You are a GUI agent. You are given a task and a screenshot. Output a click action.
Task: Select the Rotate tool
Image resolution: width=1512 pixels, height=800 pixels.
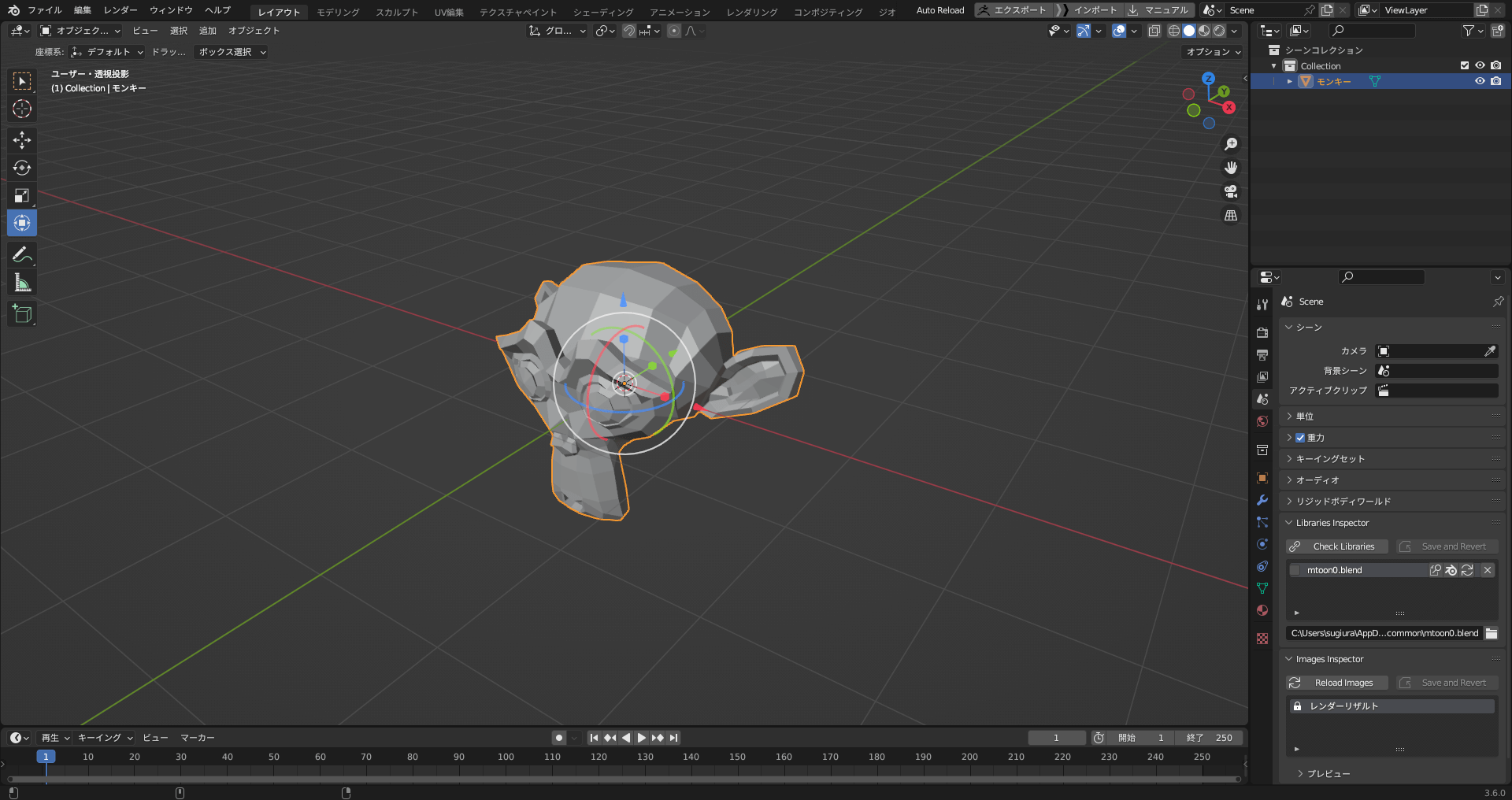pyautogui.click(x=22, y=168)
